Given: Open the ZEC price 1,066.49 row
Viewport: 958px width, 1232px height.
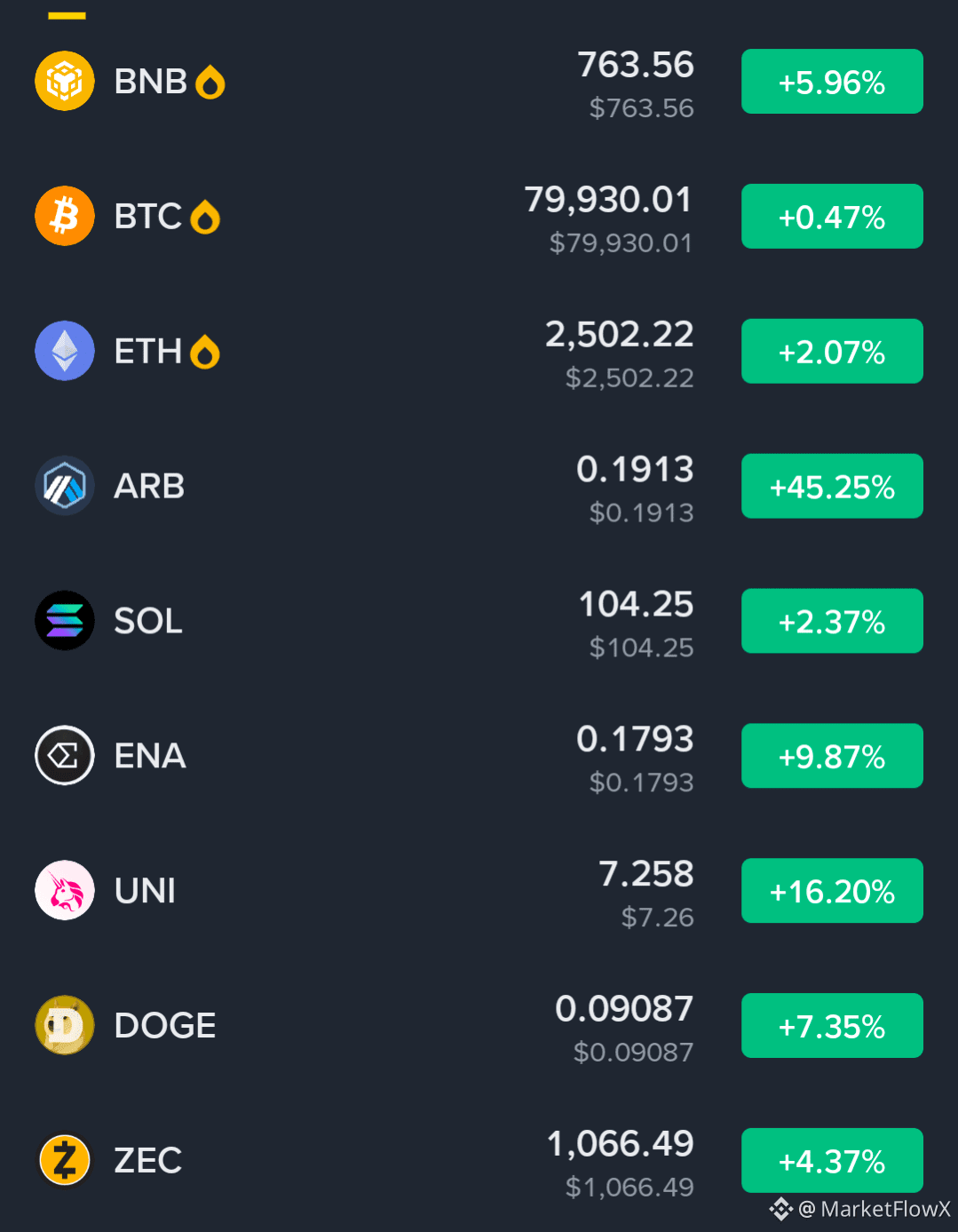Looking at the screenshot, I should pyautogui.click(x=479, y=1161).
